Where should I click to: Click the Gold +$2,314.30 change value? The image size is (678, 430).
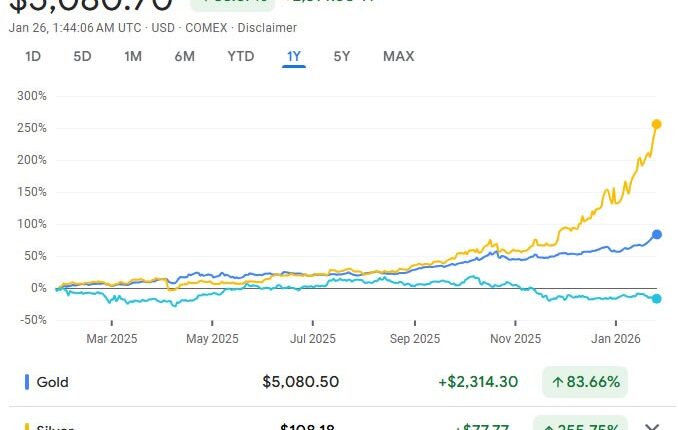478,382
